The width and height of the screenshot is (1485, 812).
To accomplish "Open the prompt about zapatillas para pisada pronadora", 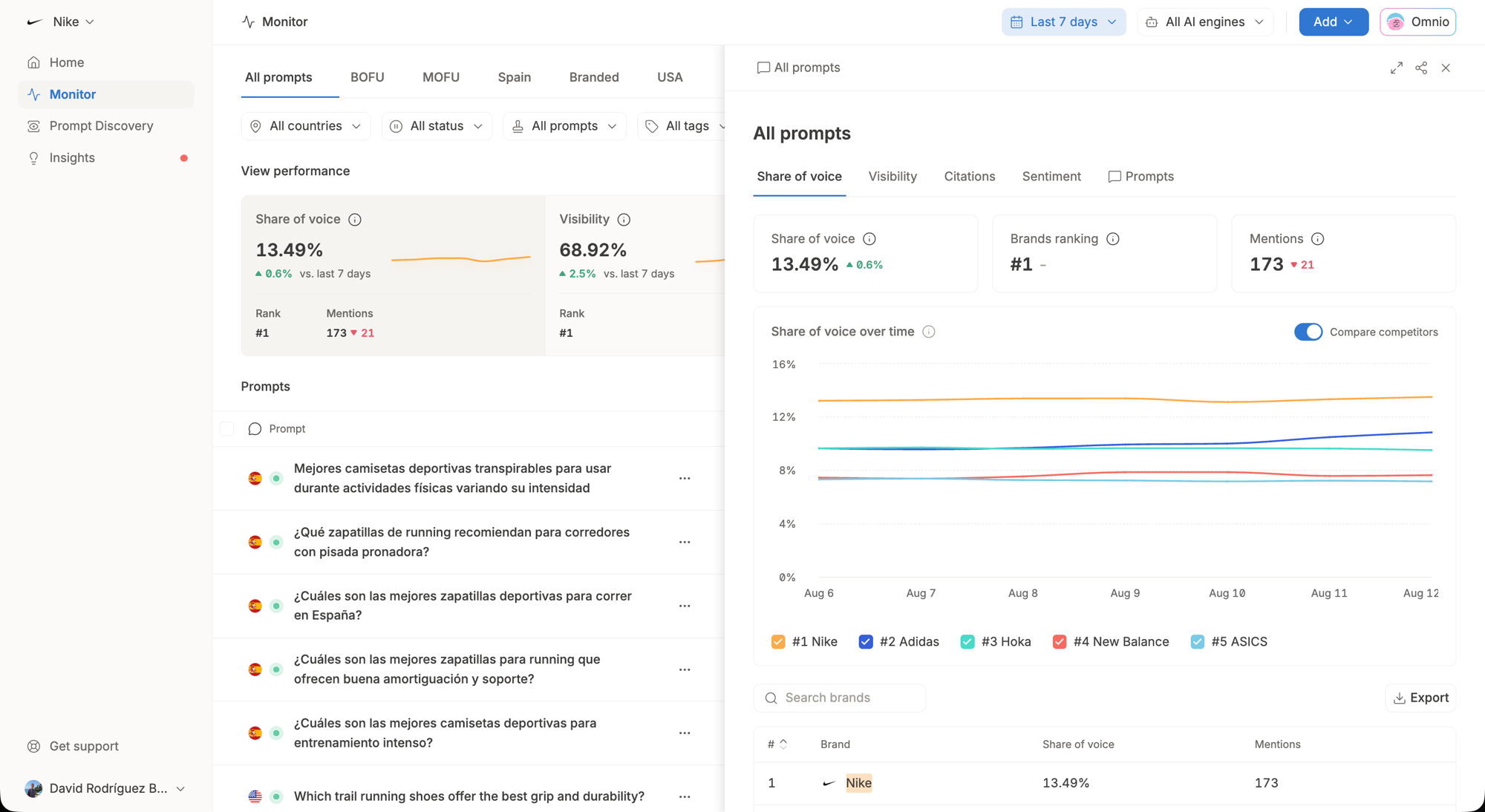I will point(462,542).
